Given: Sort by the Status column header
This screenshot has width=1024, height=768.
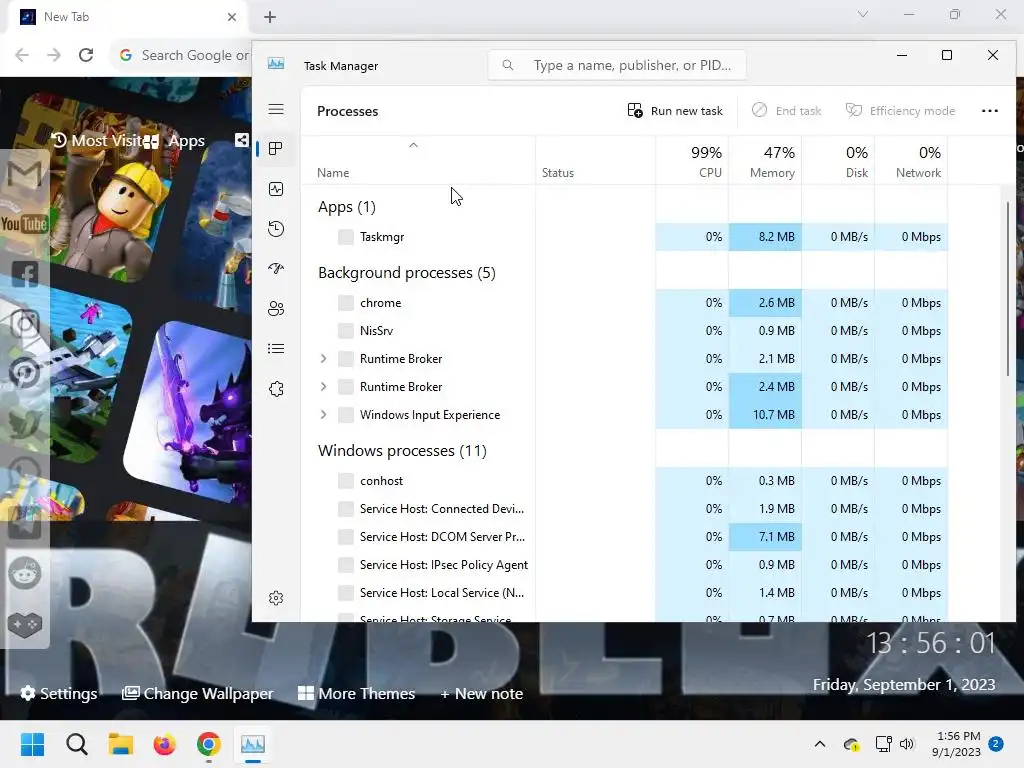Looking at the screenshot, I should tap(595, 161).
